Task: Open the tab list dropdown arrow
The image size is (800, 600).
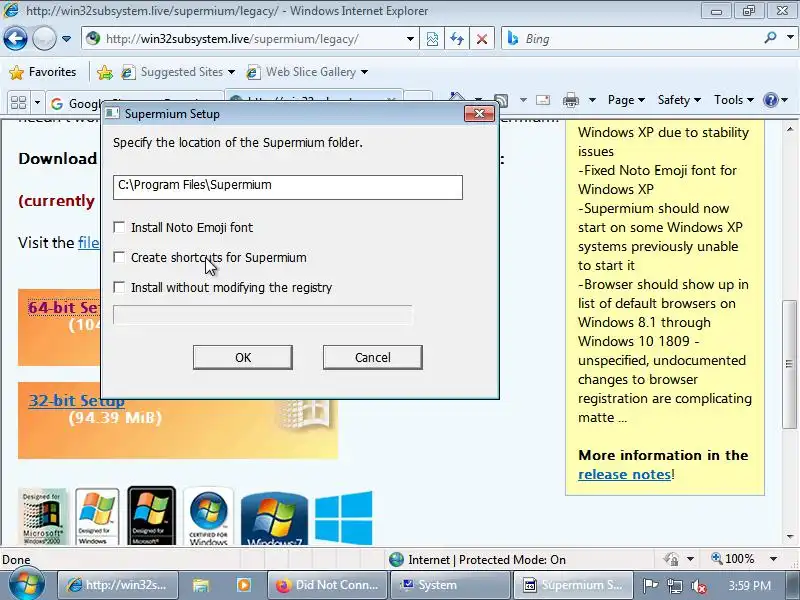Action: [37, 103]
